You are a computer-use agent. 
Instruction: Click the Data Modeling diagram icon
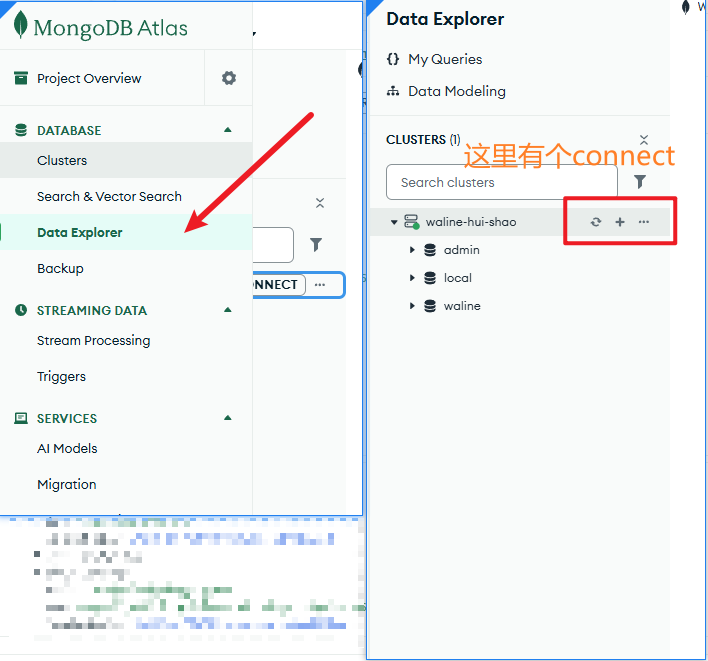coord(393,91)
